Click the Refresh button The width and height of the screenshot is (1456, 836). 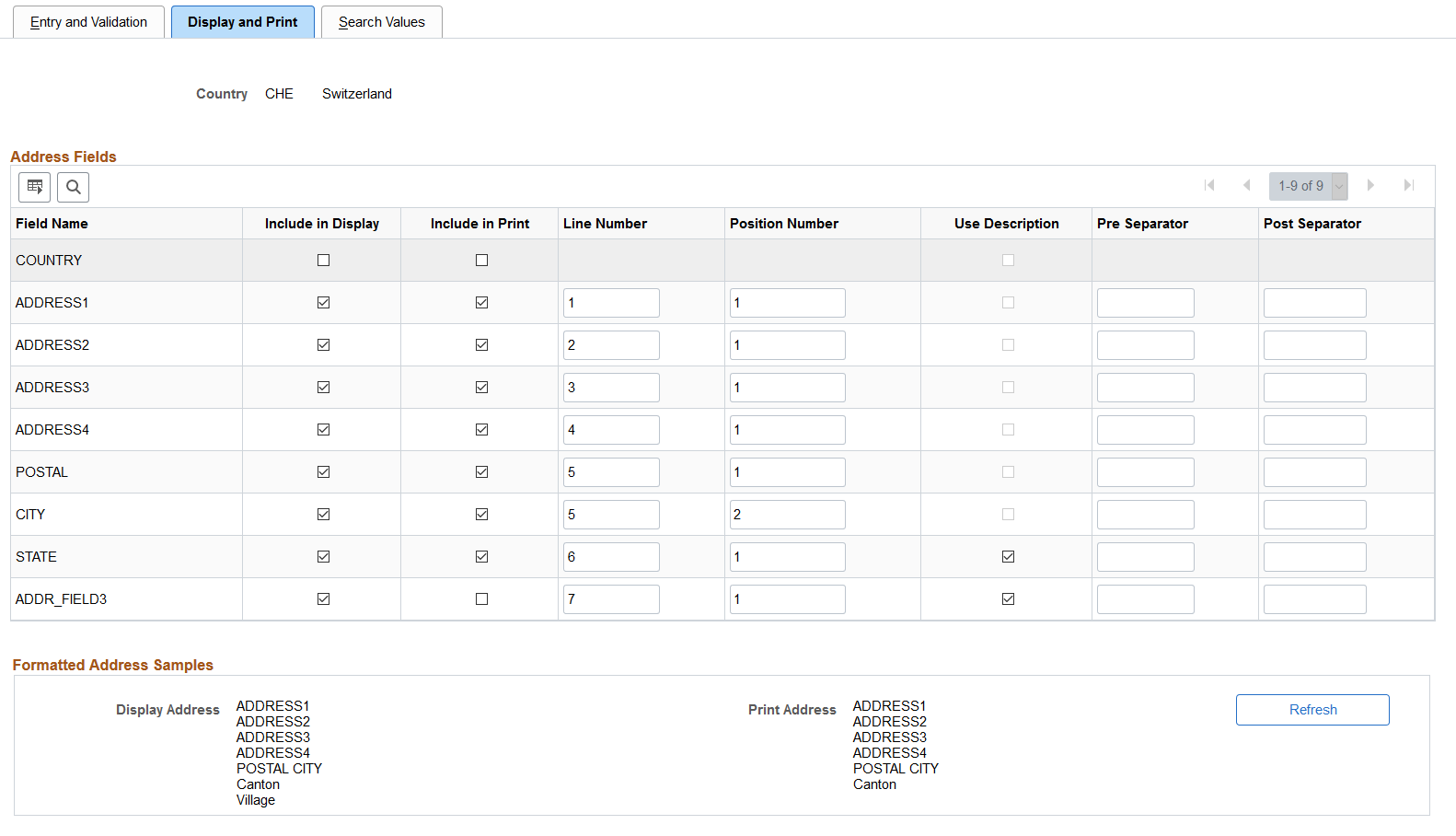1312,710
